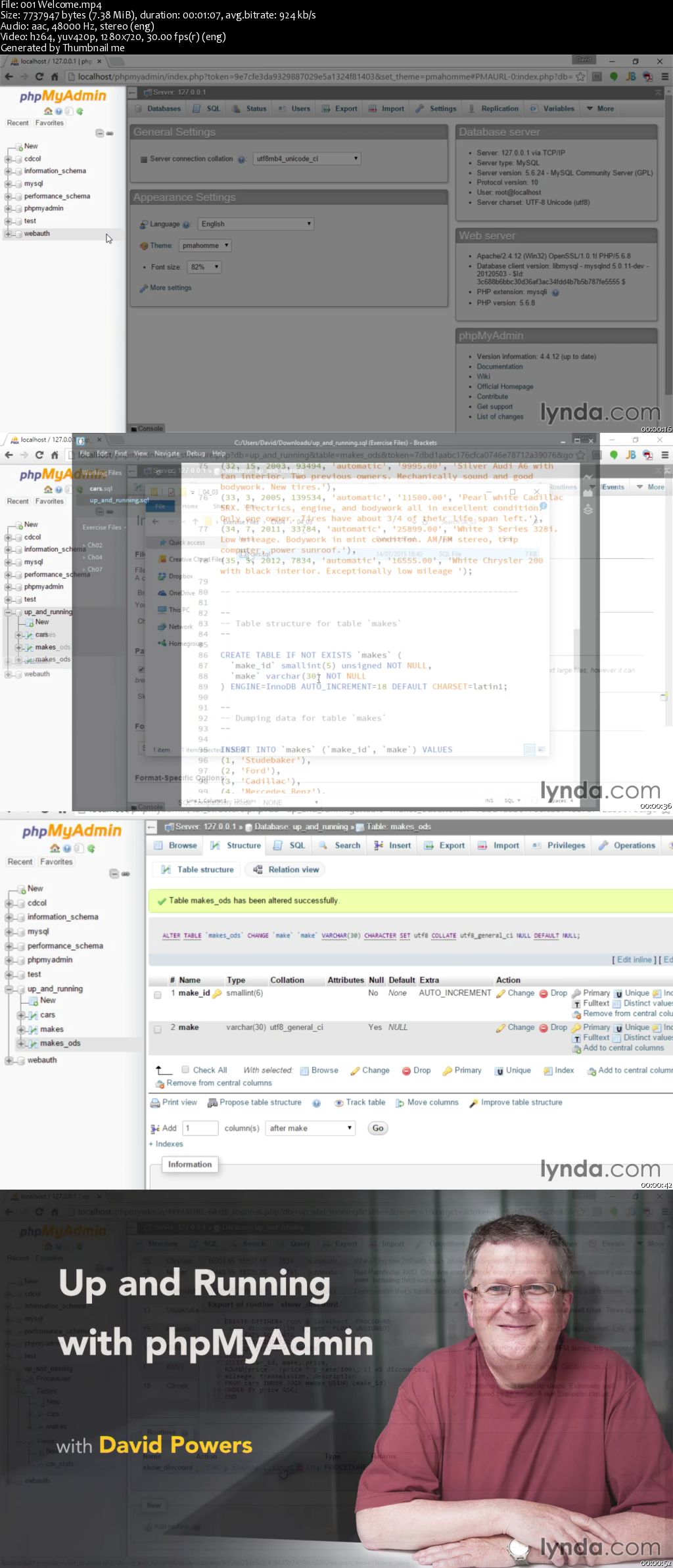
Task: Click Go button beside after make dropdown
Action: point(378,1128)
